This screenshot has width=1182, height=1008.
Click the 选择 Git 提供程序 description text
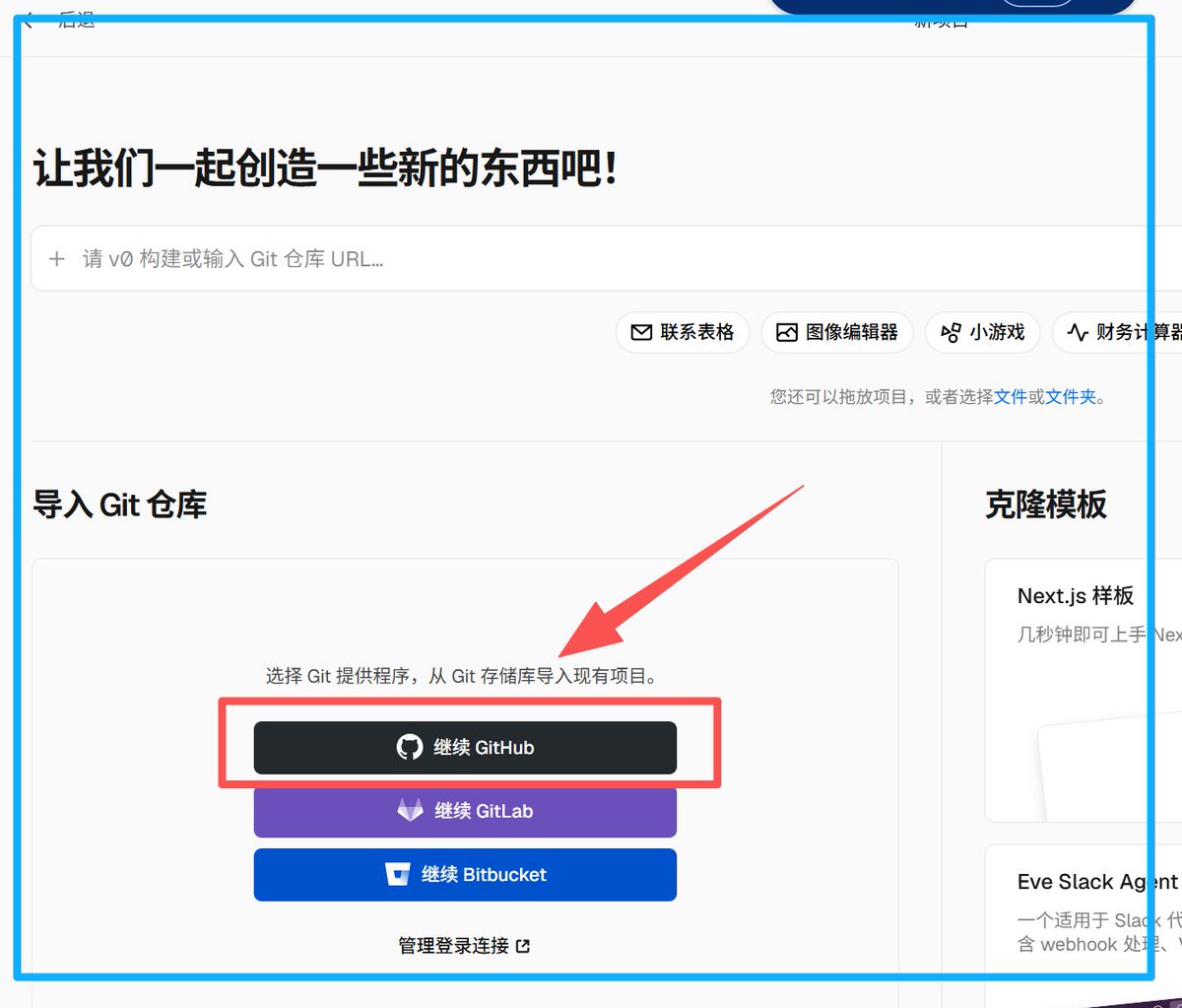[x=462, y=676]
